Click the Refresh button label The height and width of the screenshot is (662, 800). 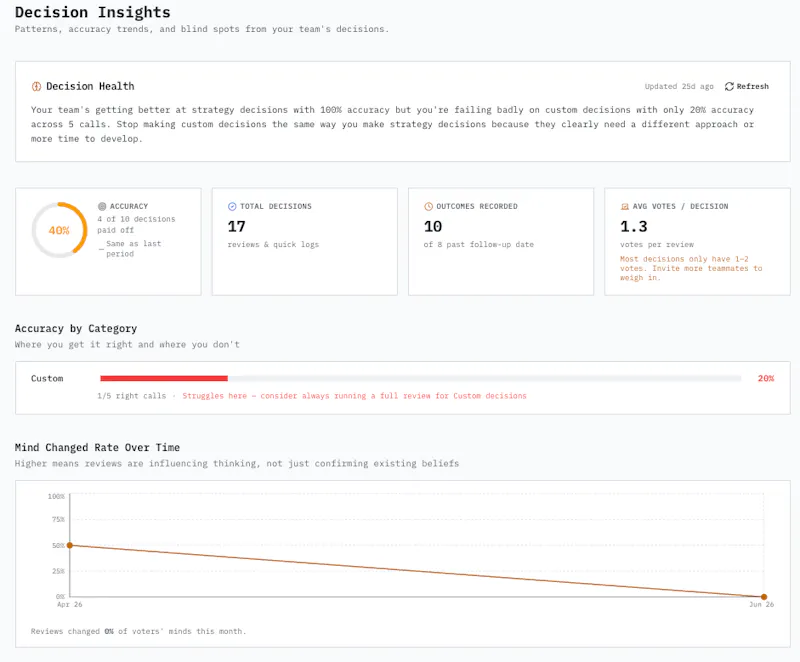[753, 86]
